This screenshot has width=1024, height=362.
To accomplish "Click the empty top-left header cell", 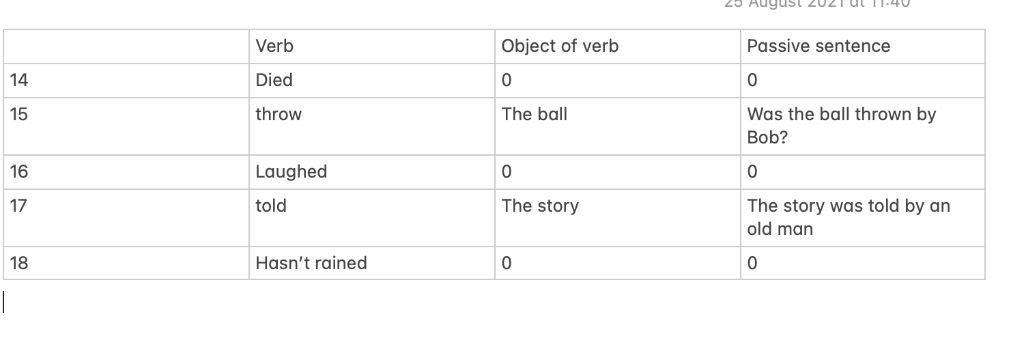I will click(x=126, y=46).
